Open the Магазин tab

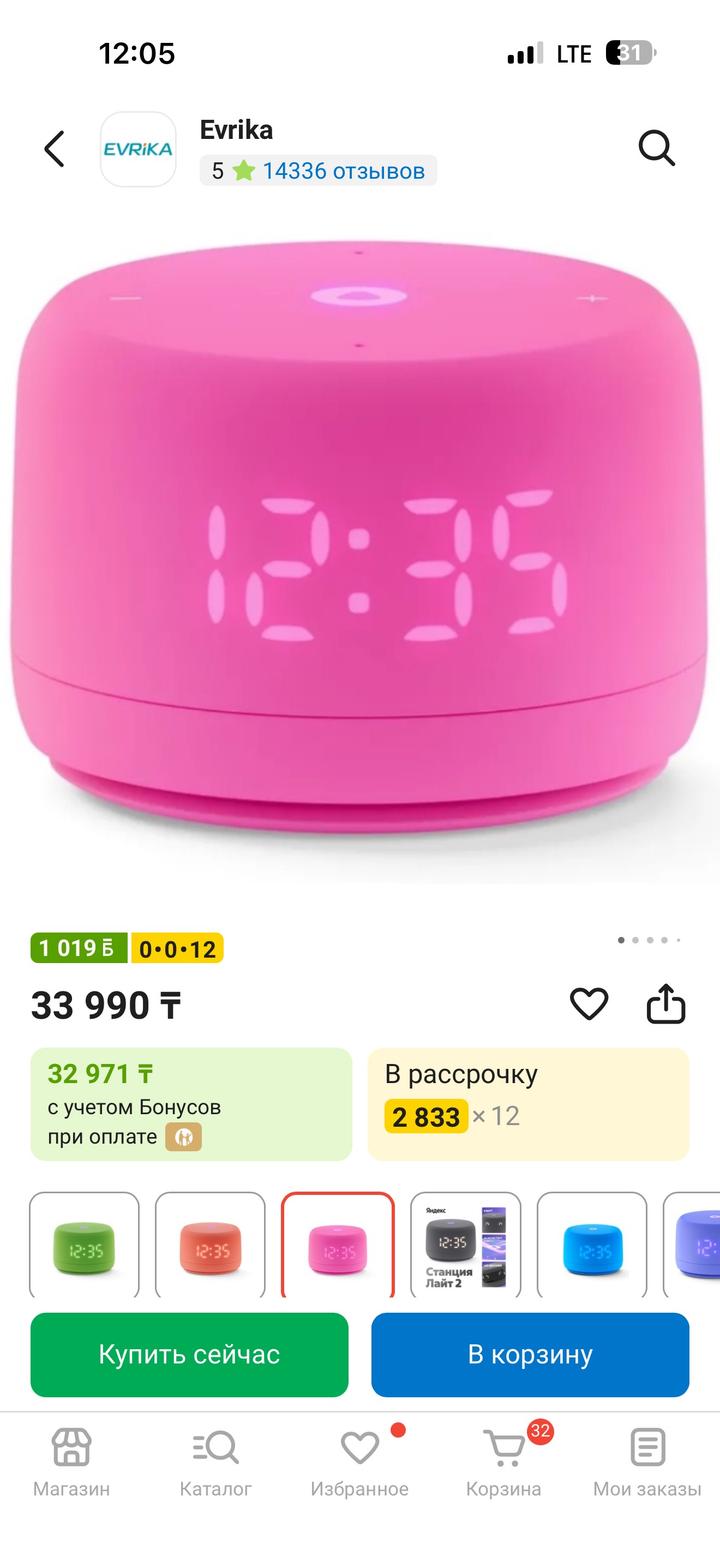pos(71,1463)
